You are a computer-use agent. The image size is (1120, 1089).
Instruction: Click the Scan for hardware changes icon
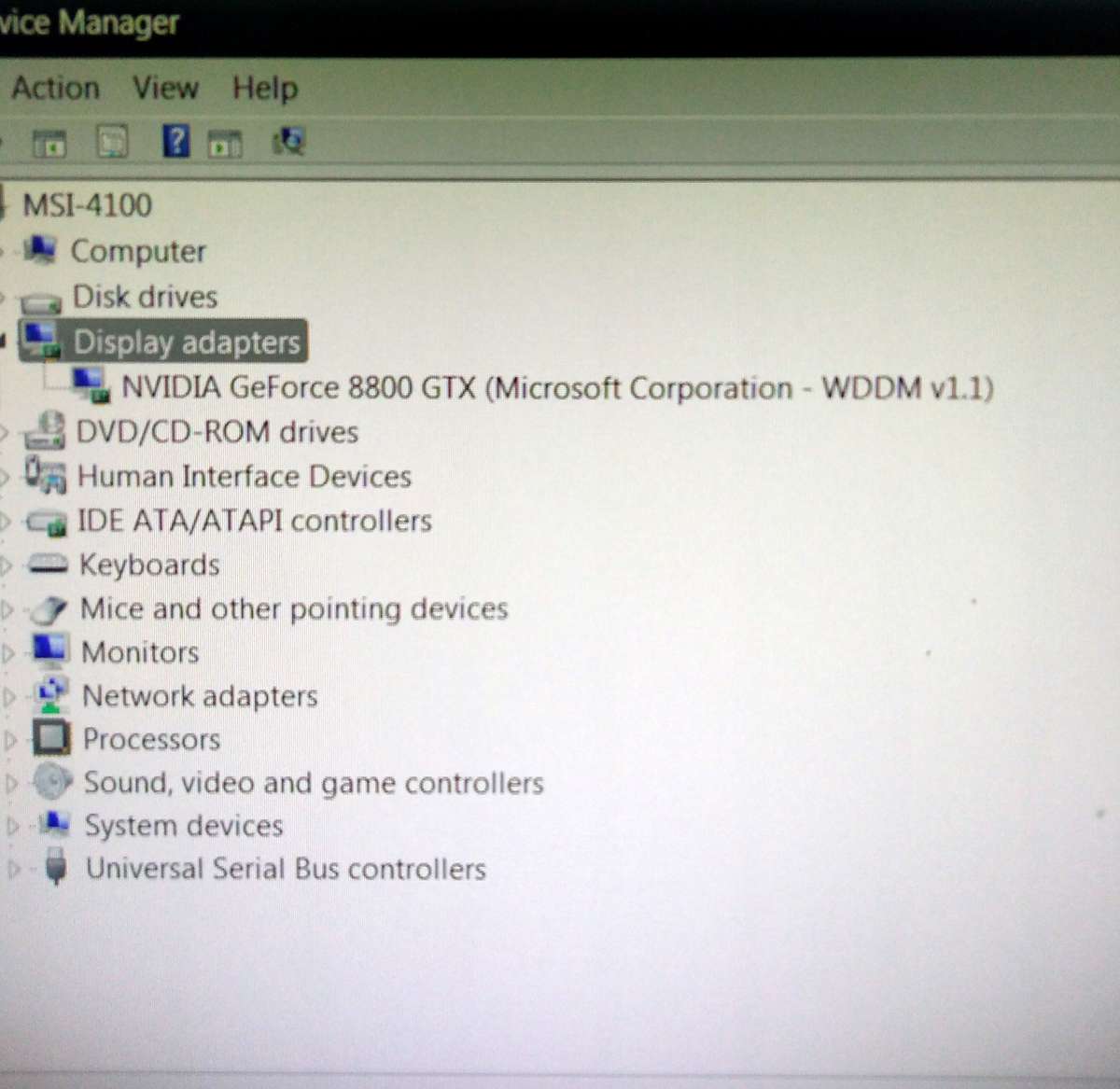point(288,142)
